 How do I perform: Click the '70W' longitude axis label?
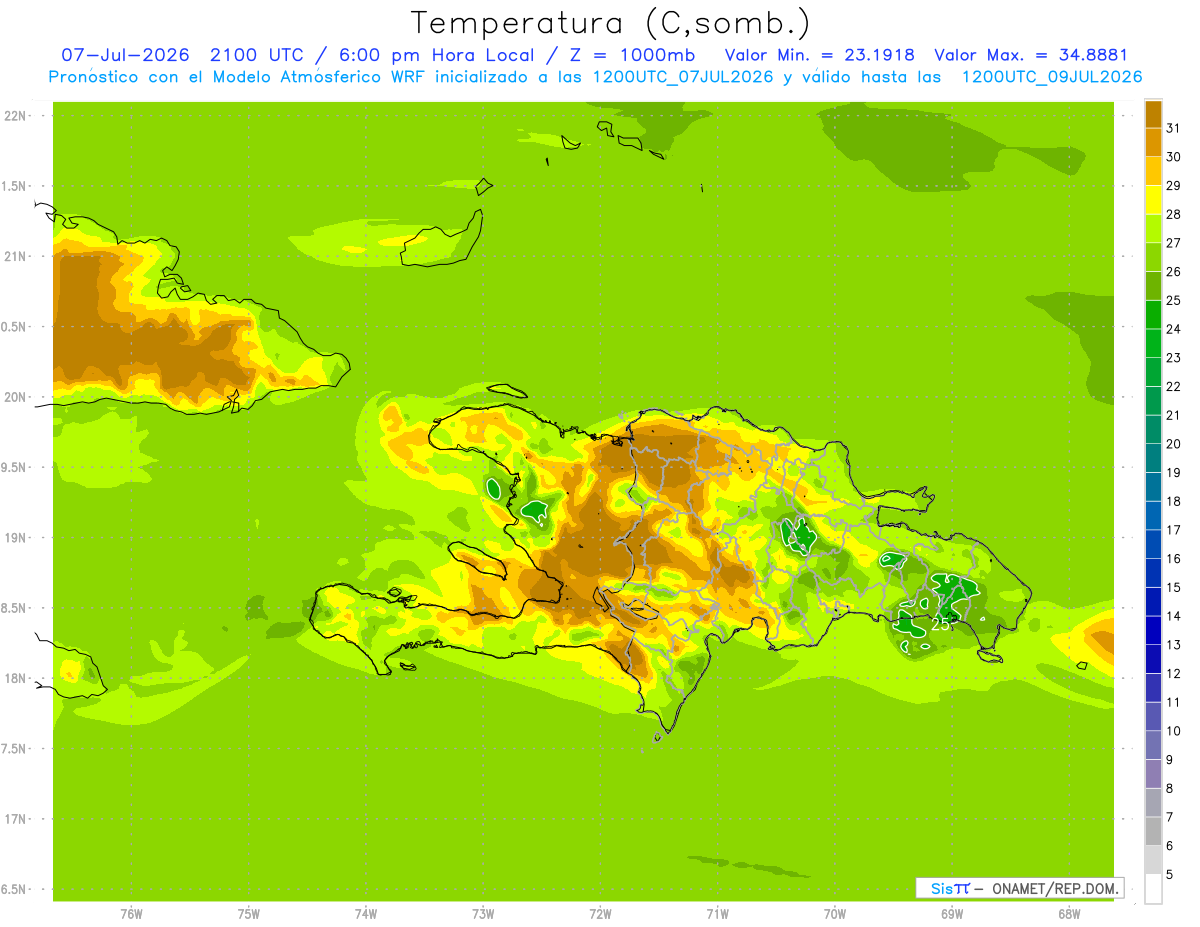tap(835, 913)
